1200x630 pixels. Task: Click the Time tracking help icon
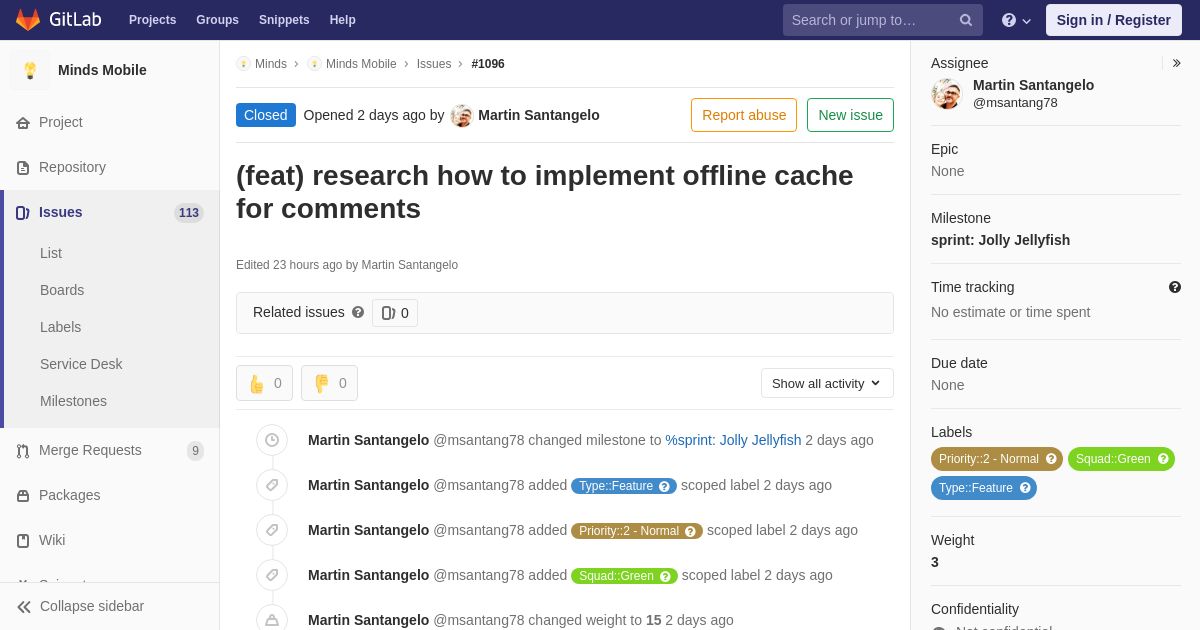(x=1175, y=287)
